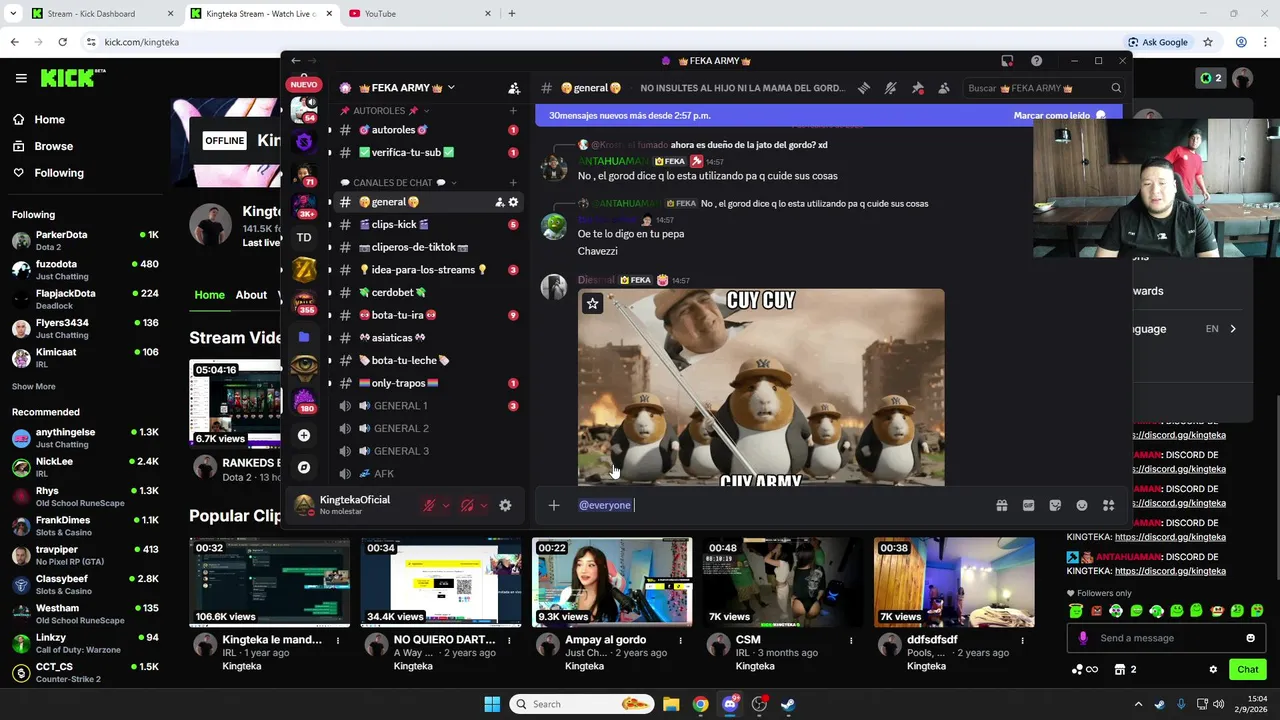
Task: Invite people icon beside FEKA ARMY name
Action: tap(514, 88)
